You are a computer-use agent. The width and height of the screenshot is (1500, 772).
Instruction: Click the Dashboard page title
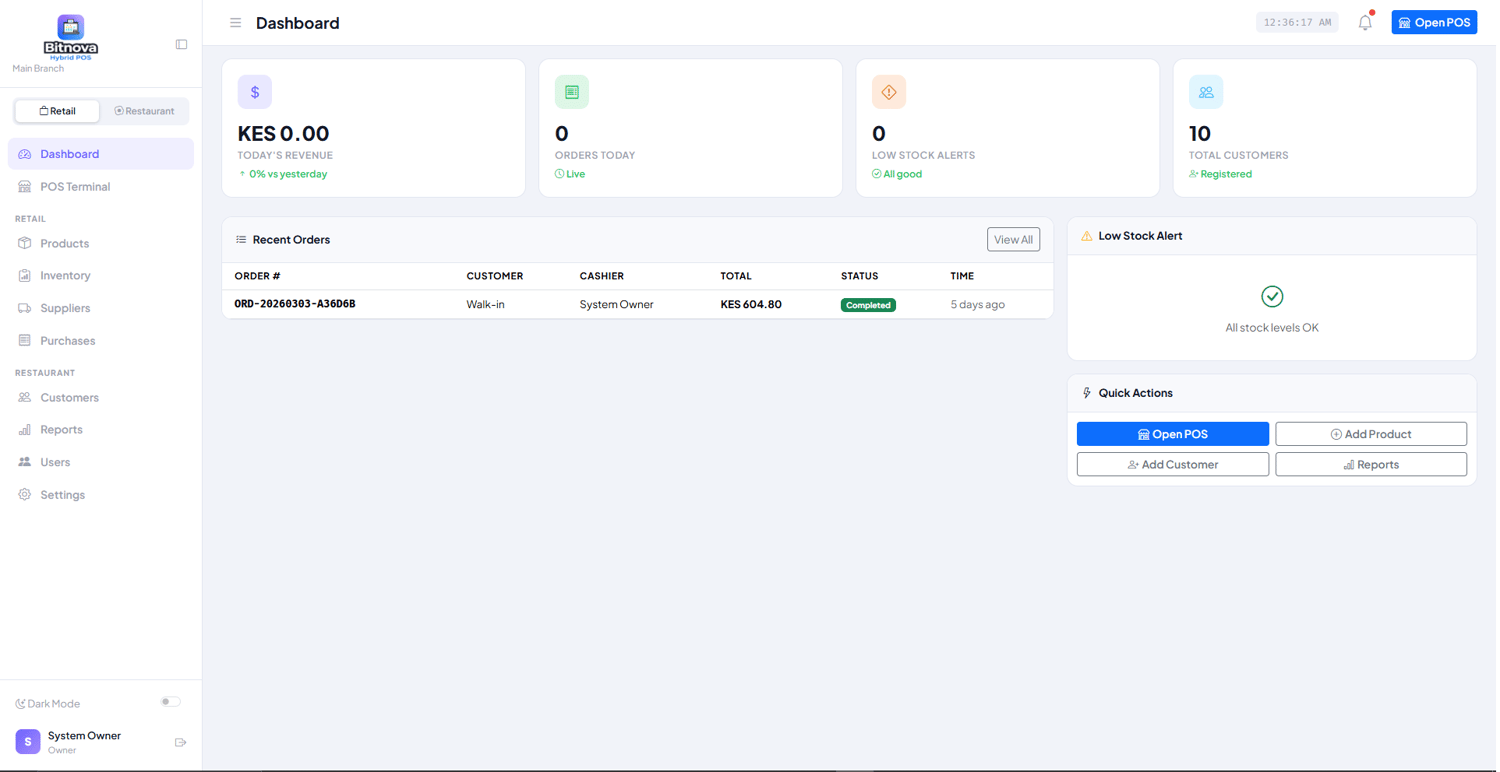(x=298, y=23)
